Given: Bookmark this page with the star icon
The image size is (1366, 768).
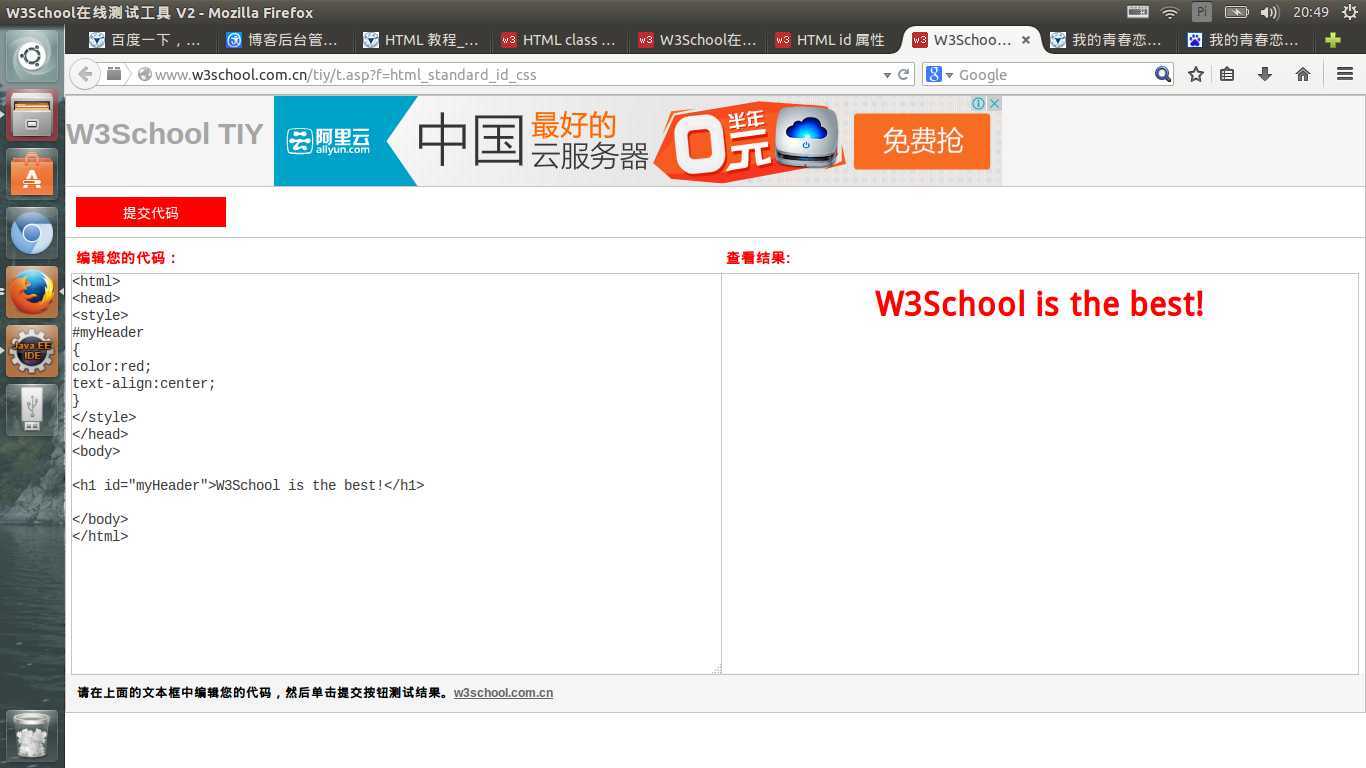Looking at the screenshot, I should coord(1196,74).
